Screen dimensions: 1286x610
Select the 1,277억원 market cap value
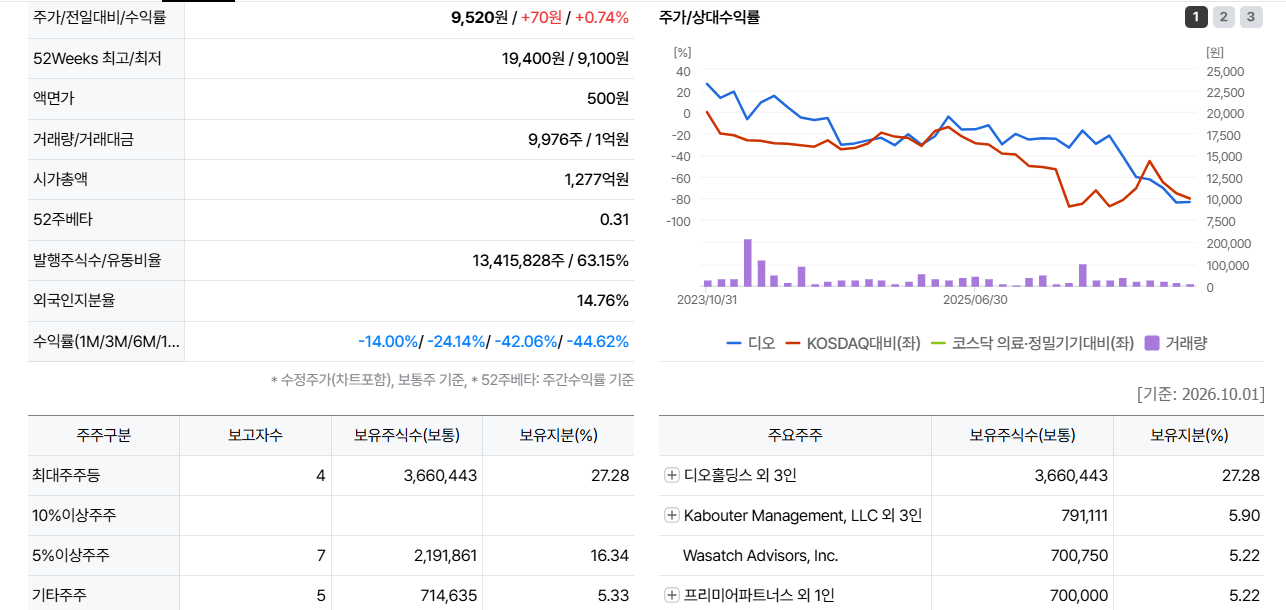coord(597,179)
